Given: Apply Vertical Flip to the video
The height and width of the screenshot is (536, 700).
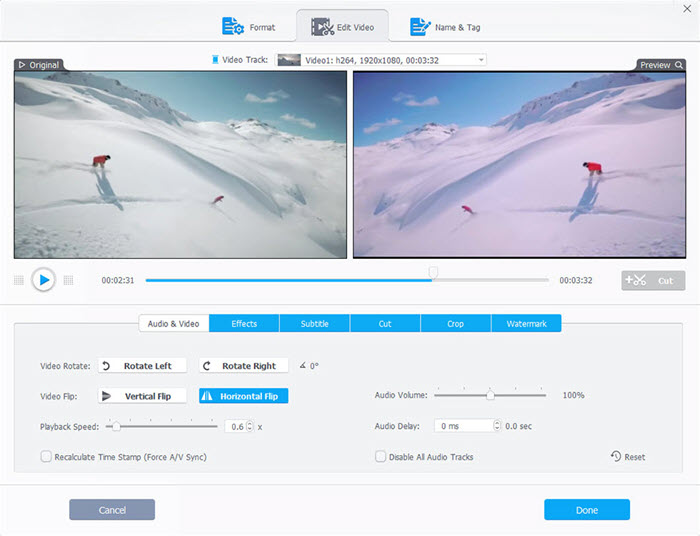Looking at the screenshot, I should [142, 396].
